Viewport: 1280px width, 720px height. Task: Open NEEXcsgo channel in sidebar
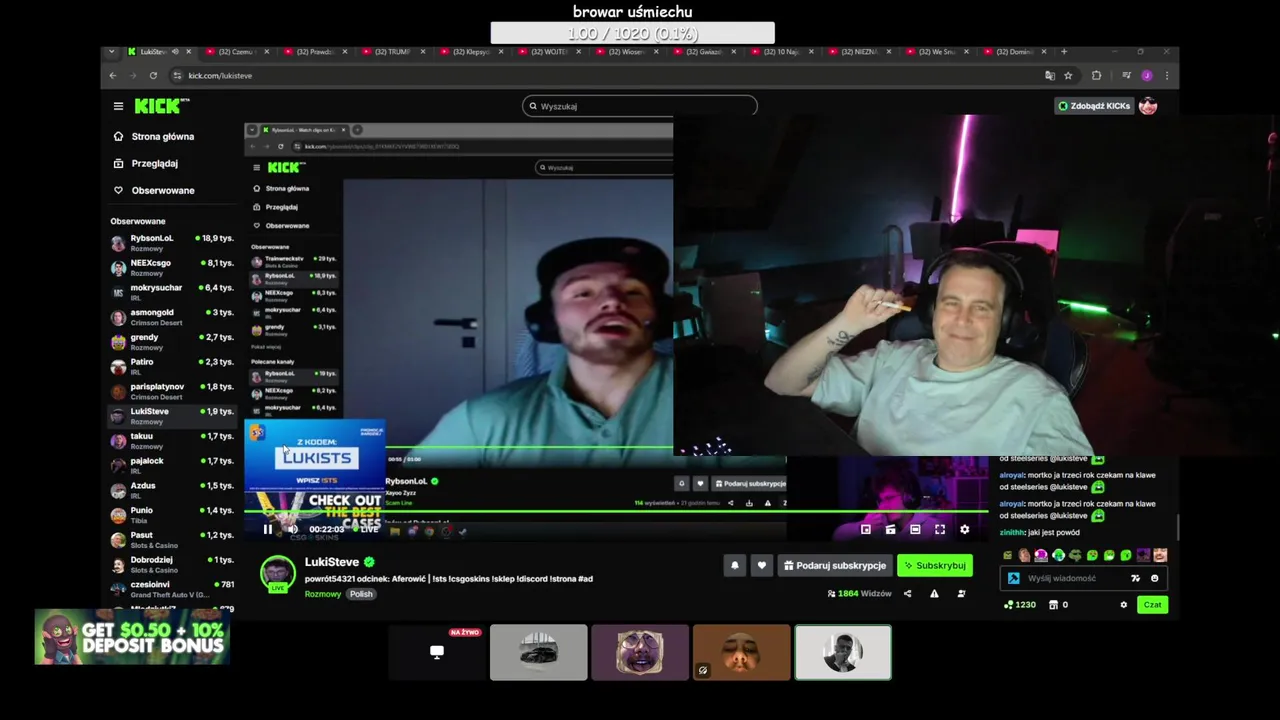(x=172, y=267)
